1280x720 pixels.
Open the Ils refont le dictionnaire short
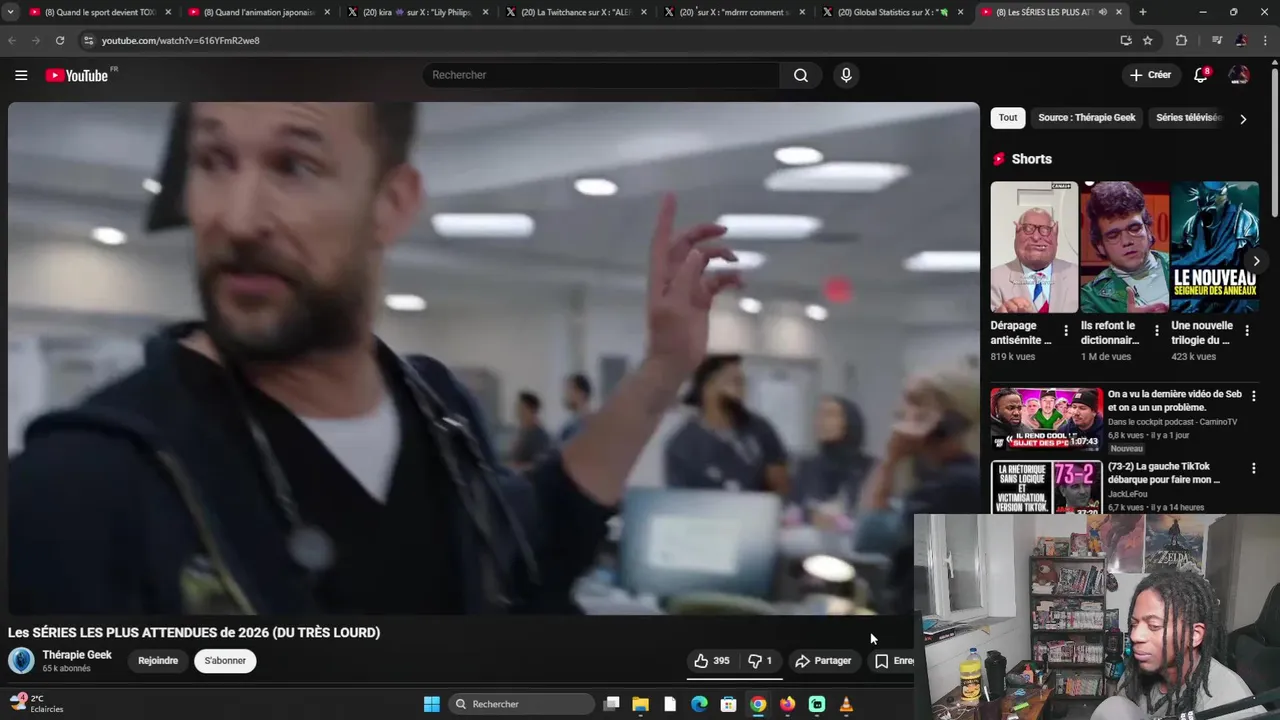[x=1124, y=247]
